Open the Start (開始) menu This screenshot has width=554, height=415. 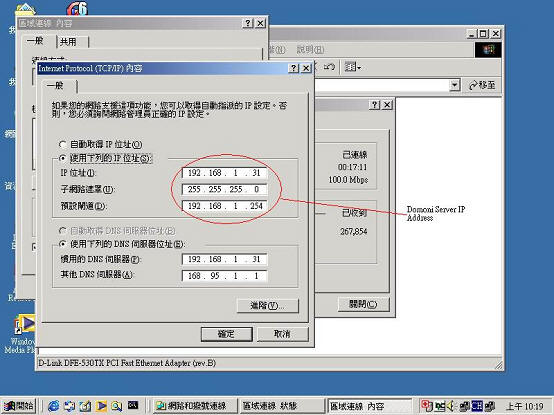click(18, 406)
